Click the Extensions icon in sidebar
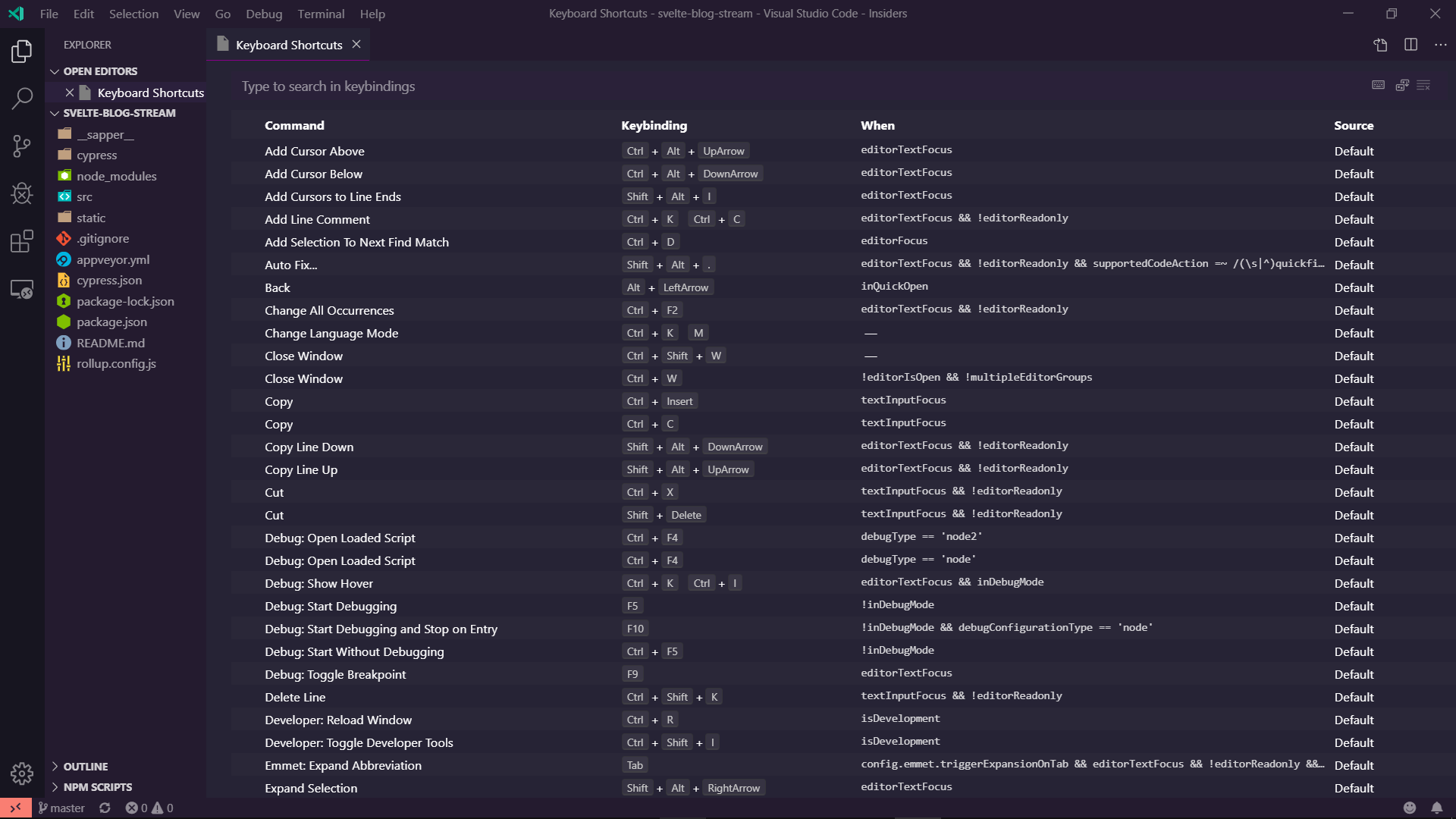Viewport: 1456px width, 819px height. coord(22,241)
